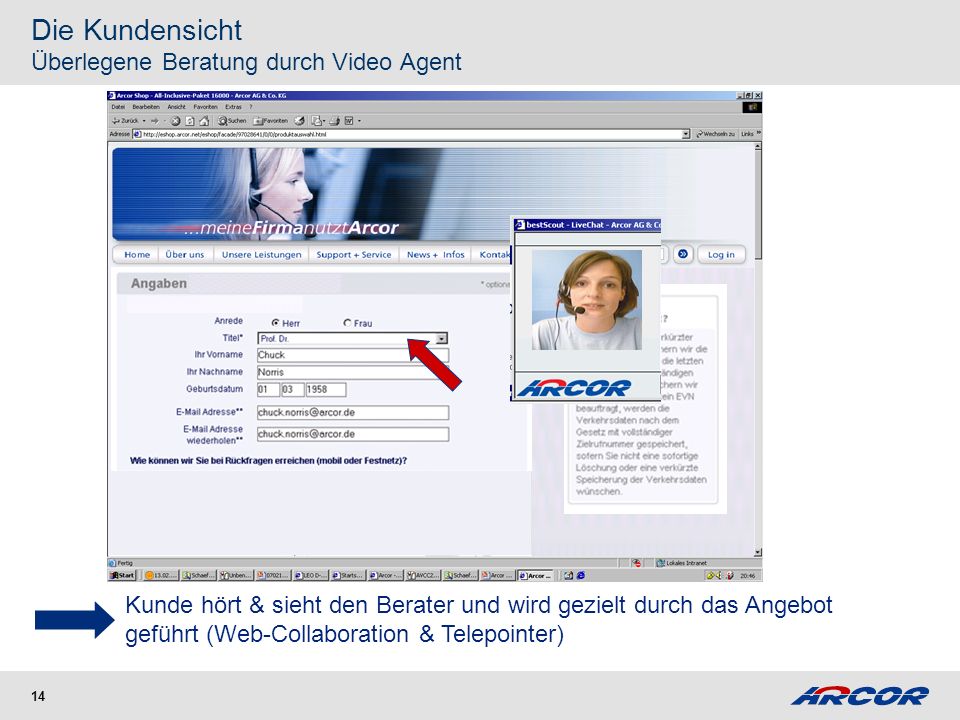Go to the Home navigation tab
Viewport: 960px width, 720px height.
click(x=137, y=254)
